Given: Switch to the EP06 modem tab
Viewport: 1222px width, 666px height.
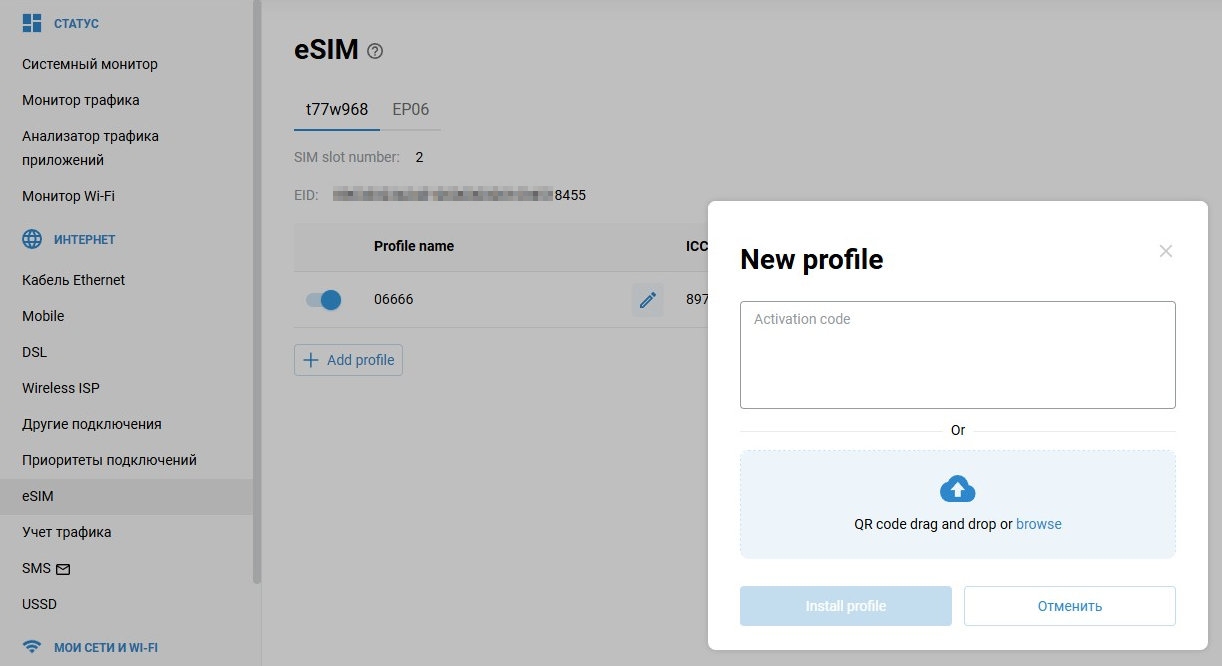Looking at the screenshot, I should point(410,109).
